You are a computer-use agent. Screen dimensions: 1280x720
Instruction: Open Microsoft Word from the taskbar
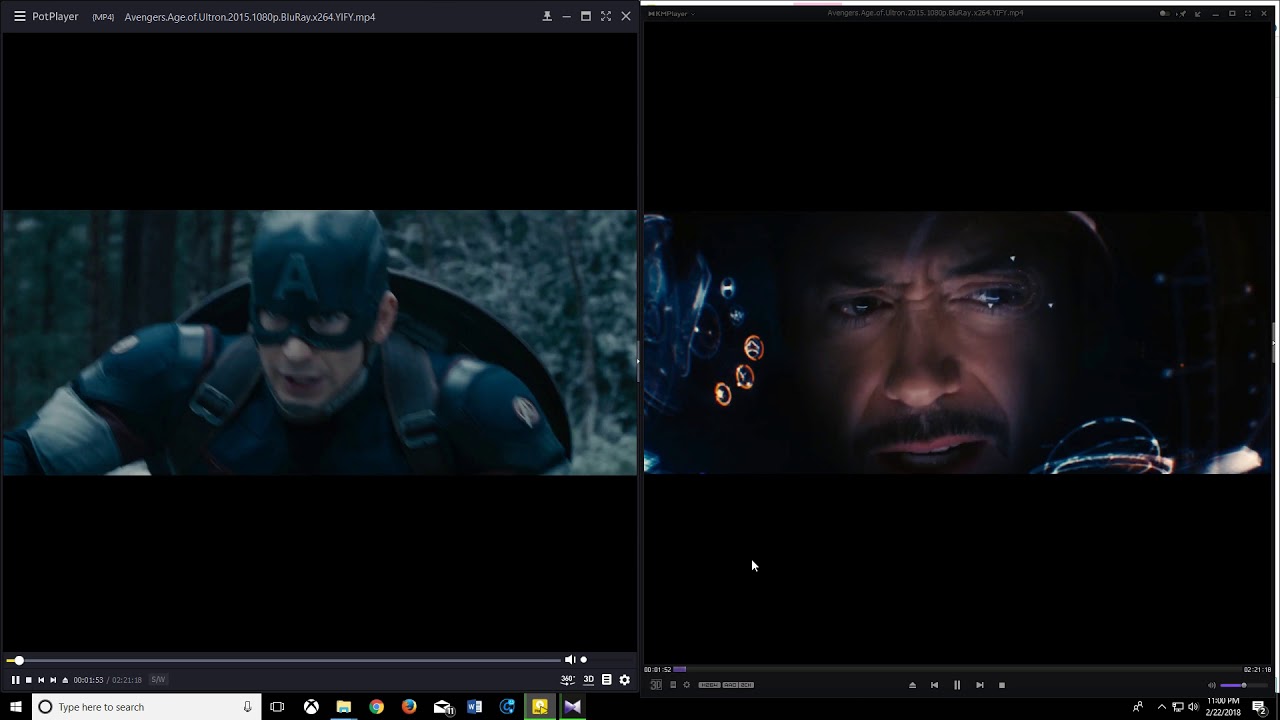click(475, 707)
